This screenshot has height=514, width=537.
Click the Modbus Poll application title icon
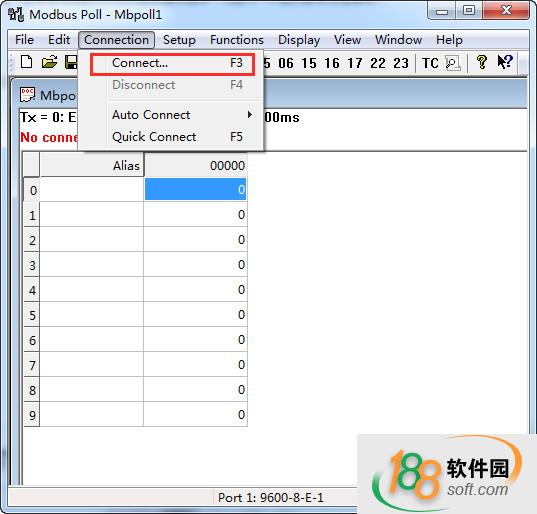click(16, 14)
